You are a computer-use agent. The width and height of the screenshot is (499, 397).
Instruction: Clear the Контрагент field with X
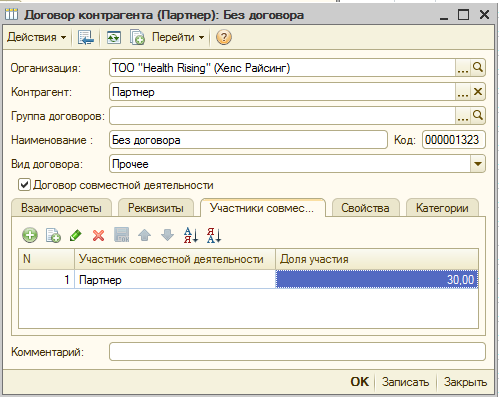478,92
